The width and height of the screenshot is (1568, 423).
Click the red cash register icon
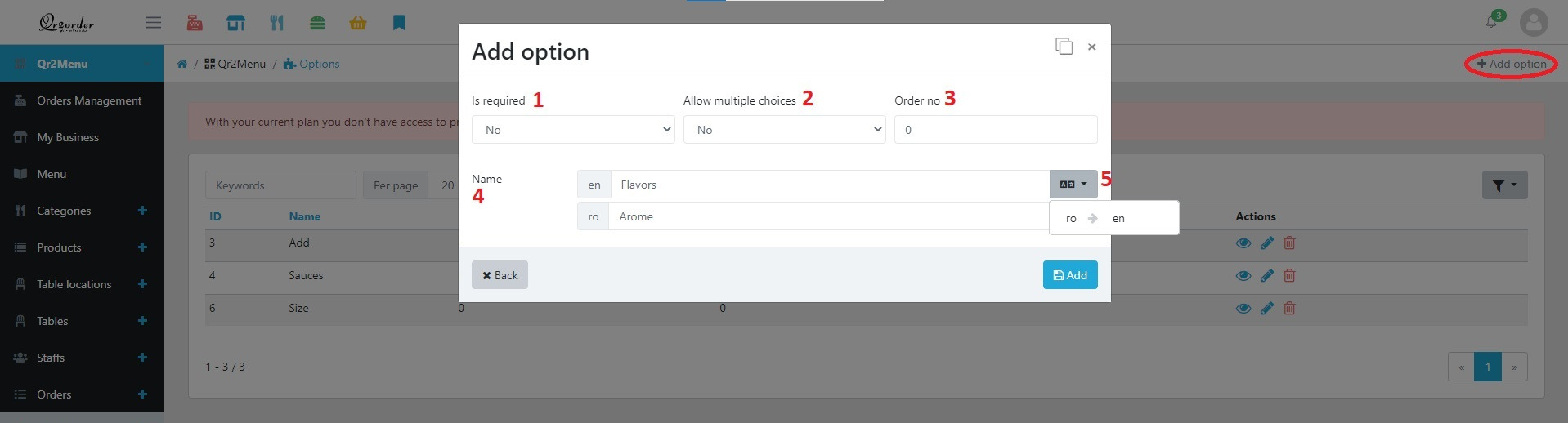click(195, 23)
